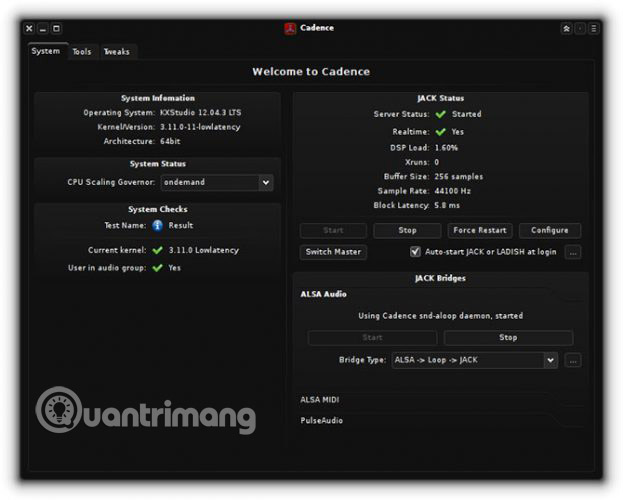Click the blue info icon beside Test Name
Viewport: 623px width, 500px height.
click(x=157, y=225)
